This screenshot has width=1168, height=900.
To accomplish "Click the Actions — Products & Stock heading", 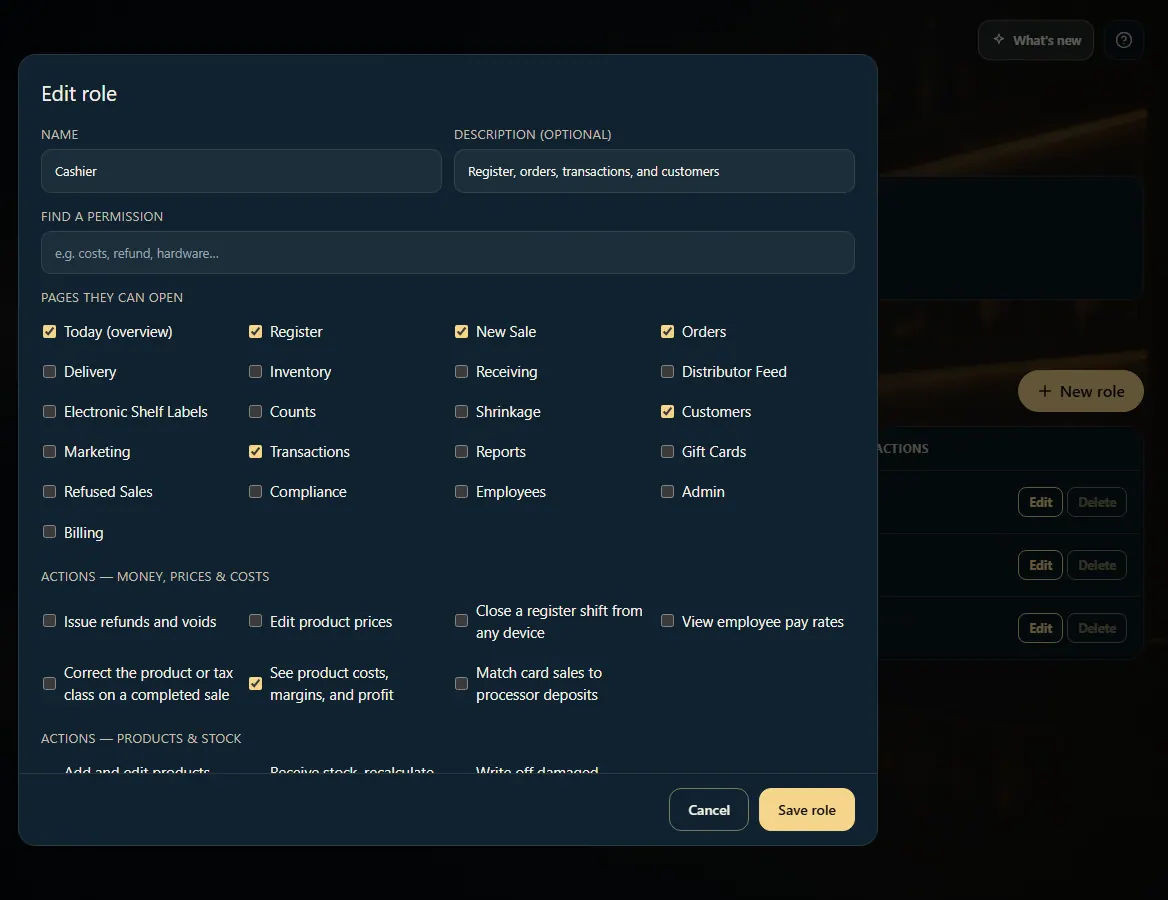I will coord(141,738).
